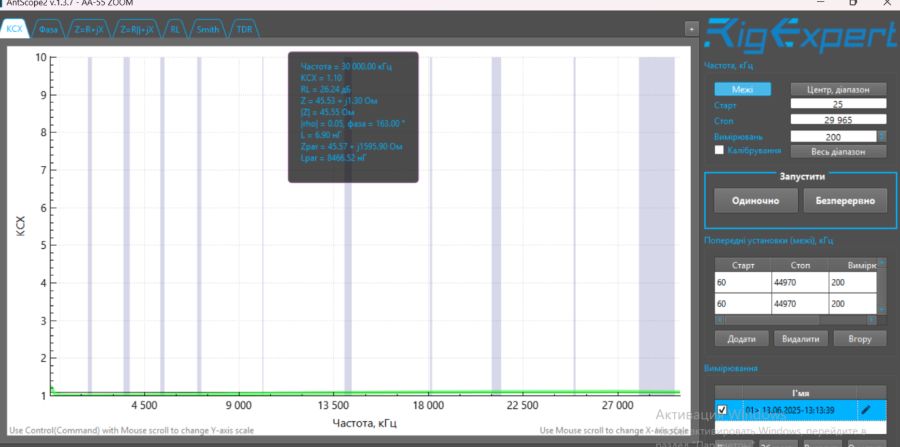The image size is (900, 447).
Task: Click the Видалити preset button
Action: pos(801,338)
